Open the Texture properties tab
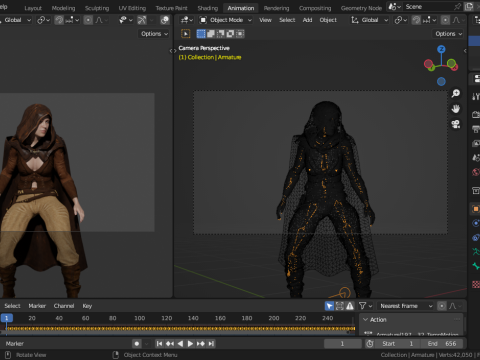The height and width of the screenshot is (360, 480). [x=476, y=284]
